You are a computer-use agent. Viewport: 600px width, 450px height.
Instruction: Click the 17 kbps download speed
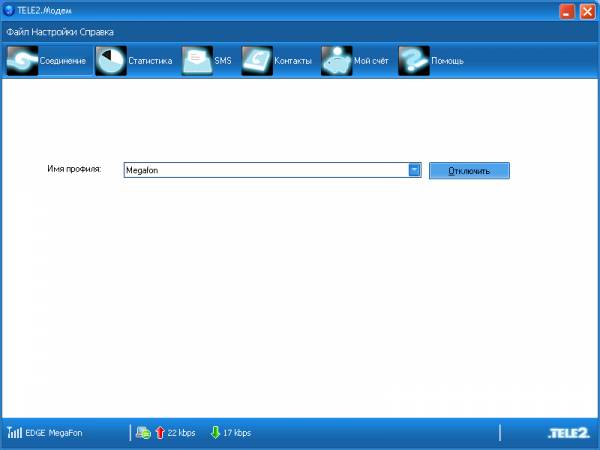pyautogui.click(x=237, y=433)
